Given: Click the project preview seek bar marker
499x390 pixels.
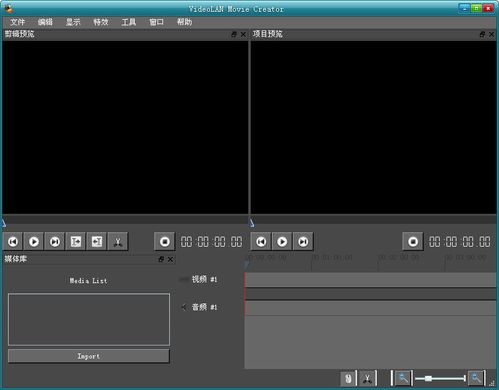Looking at the screenshot, I should [x=252, y=223].
